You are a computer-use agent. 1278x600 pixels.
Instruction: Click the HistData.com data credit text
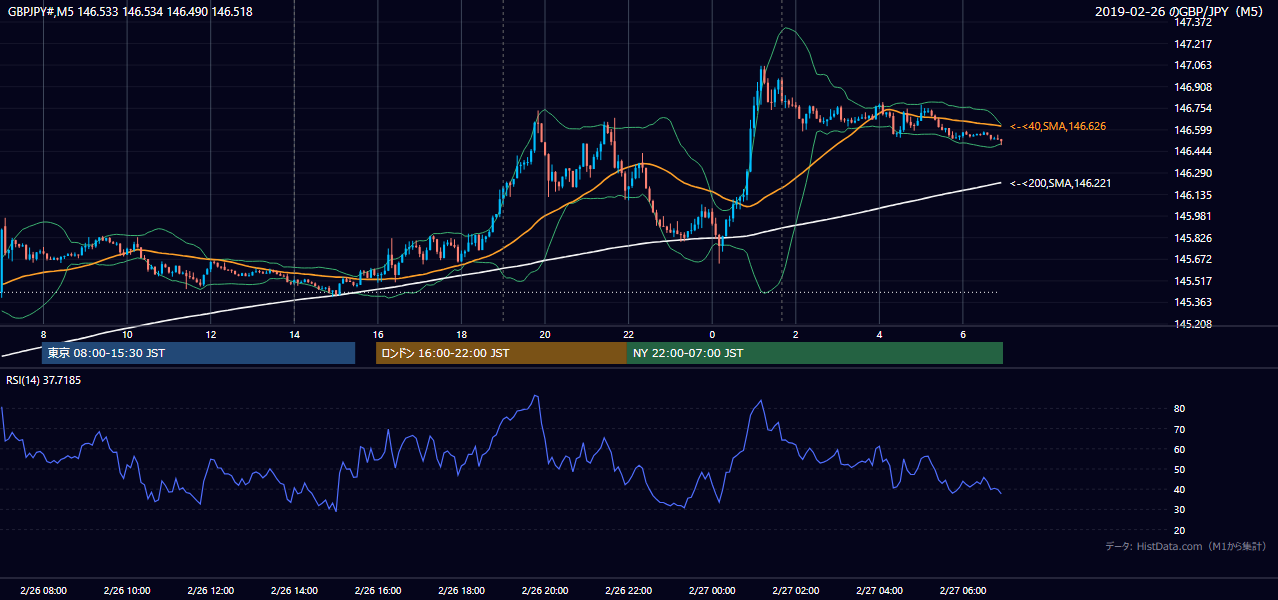[x=1185, y=546]
